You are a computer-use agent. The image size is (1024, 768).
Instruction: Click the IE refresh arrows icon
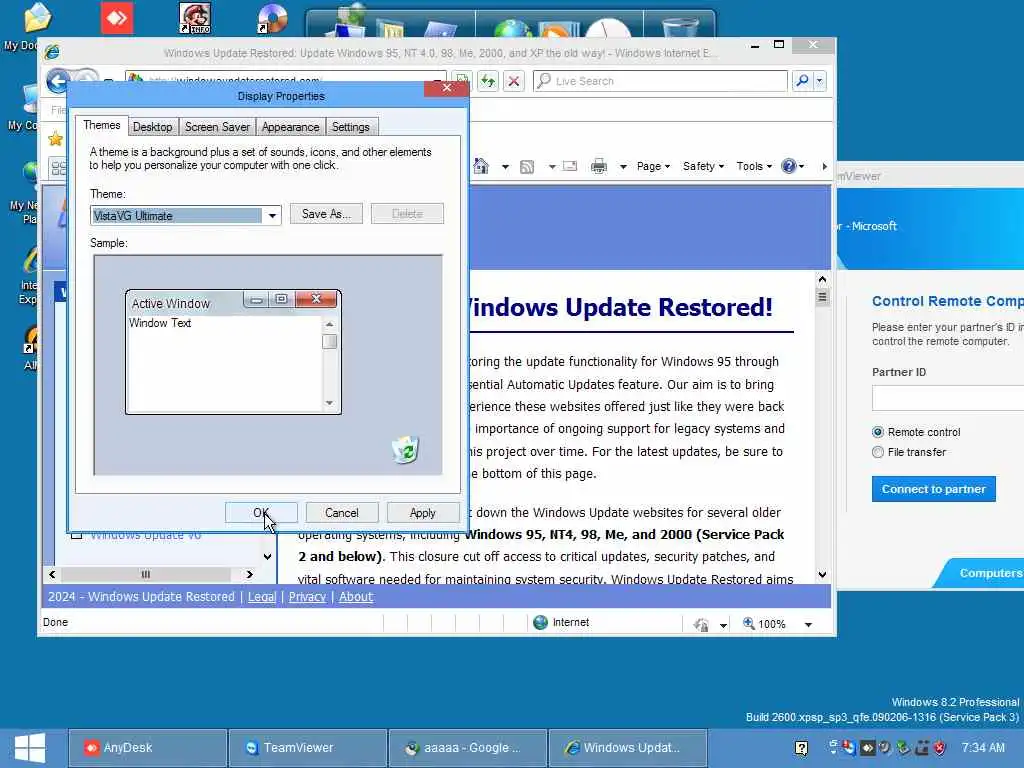tap(488, 81)
